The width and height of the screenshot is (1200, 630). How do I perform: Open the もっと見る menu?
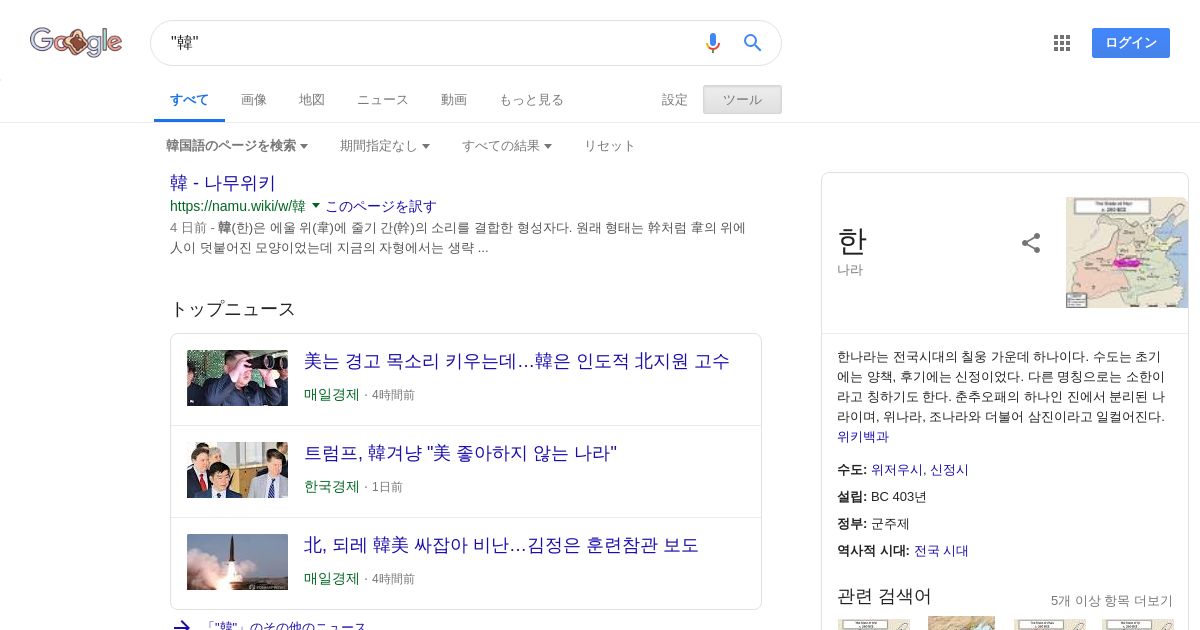pyautogui.click(x=531, y=100)
